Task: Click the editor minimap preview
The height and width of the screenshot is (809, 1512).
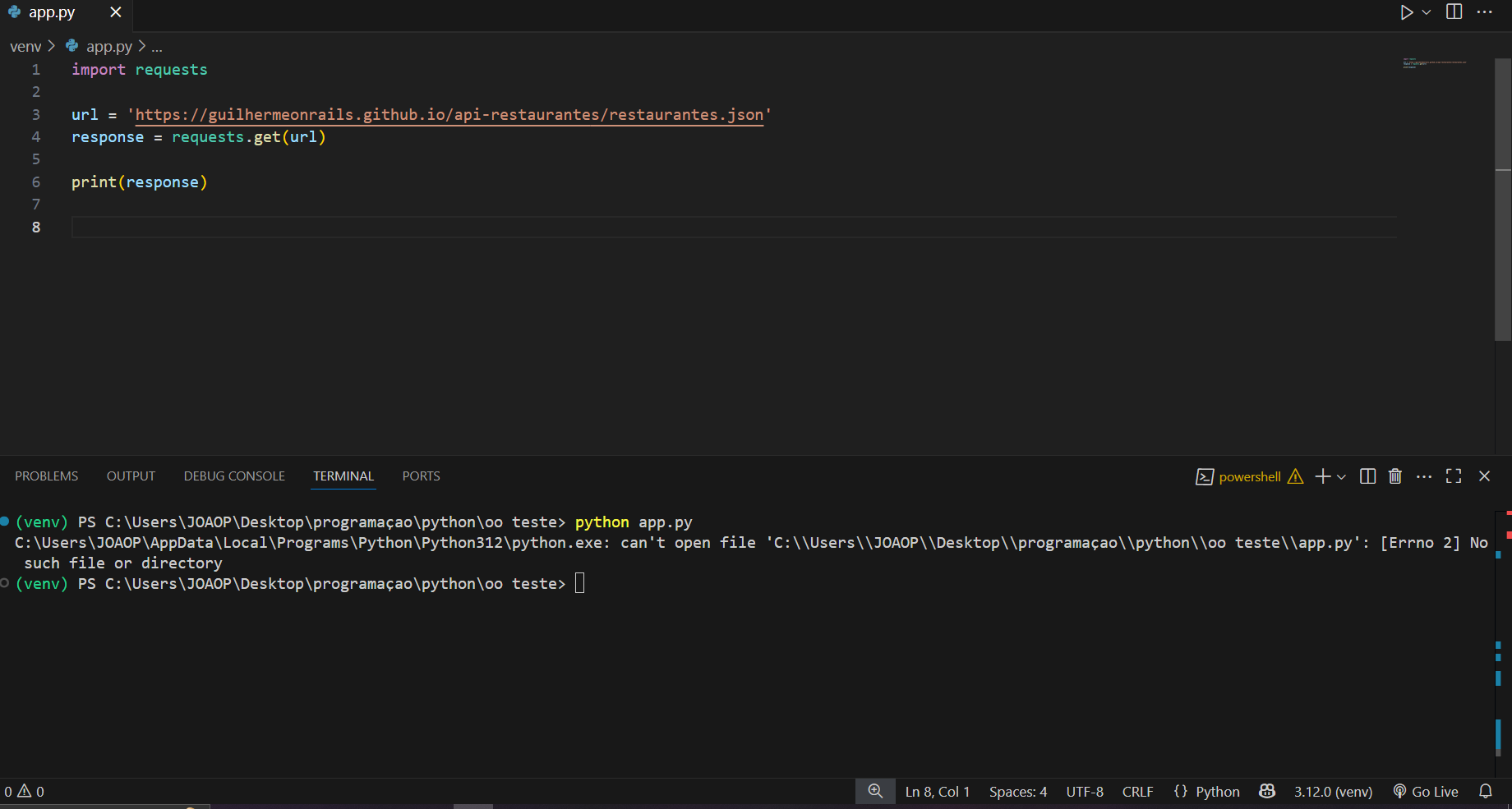Action: (x=1435, y=63)
